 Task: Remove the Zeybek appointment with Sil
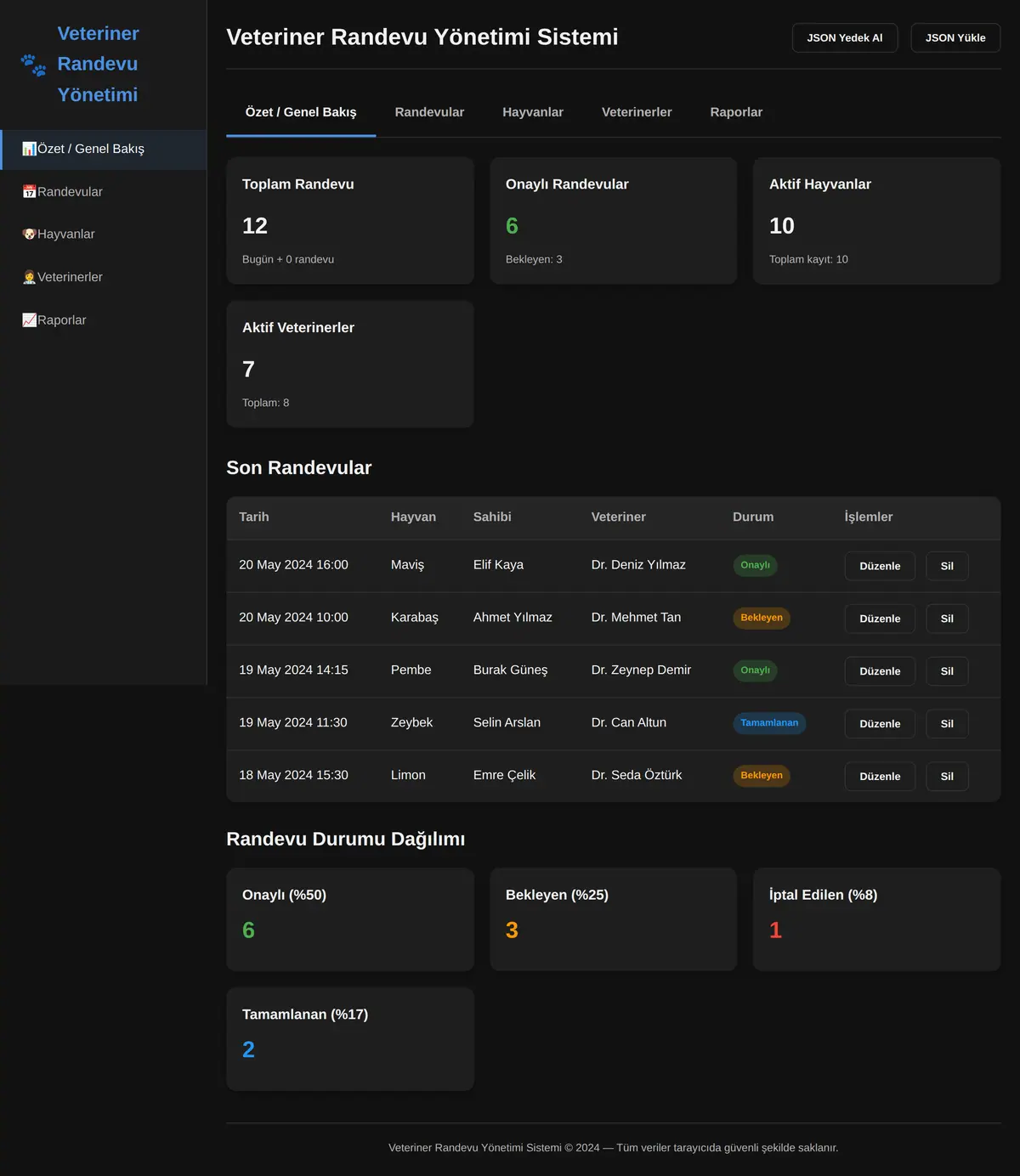coord(947,724)
